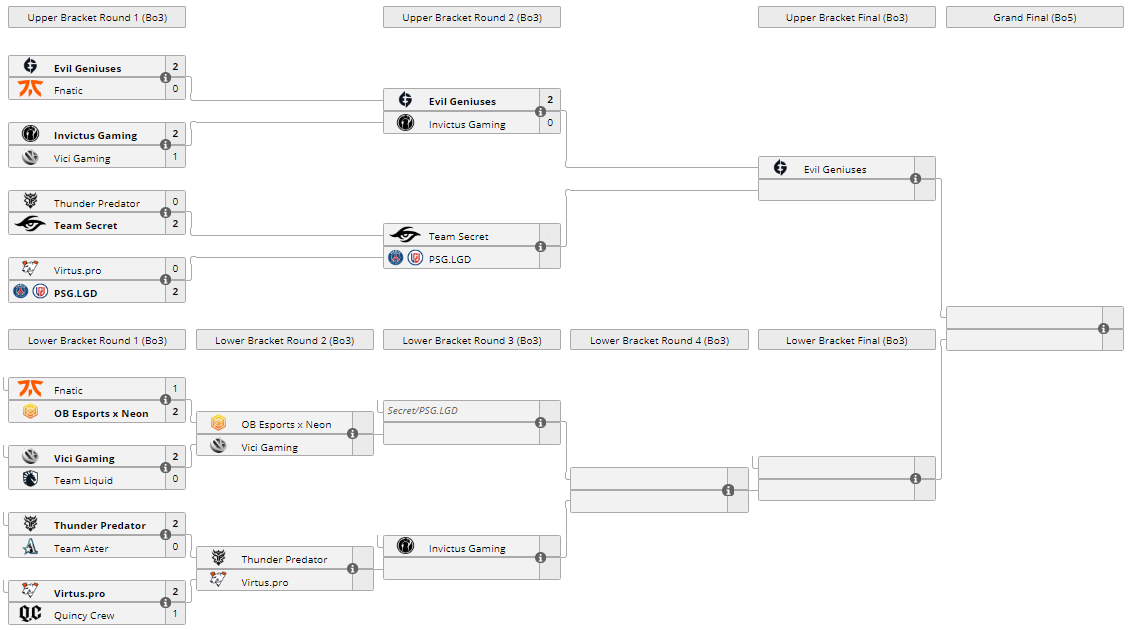Click OB Esports x Neon in Lower Bracket Round 2
The height and width of the screenshot is (631, 1132).
pyautogui.click(x=286, y=424)
